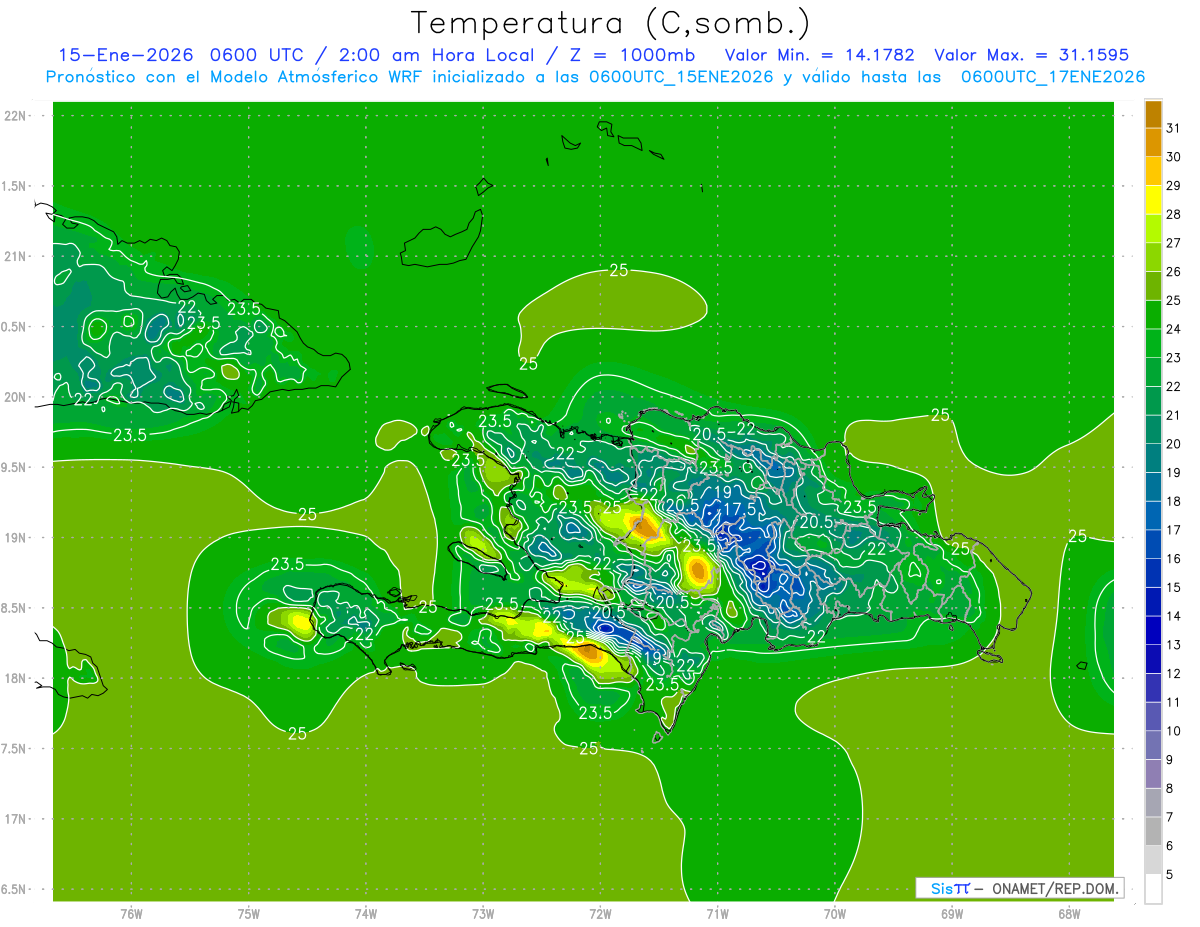Click the 'Valor Max. = 31.1595' value
The width and height of the screenshot is (1200, 927).
[x=1031, y=55]
